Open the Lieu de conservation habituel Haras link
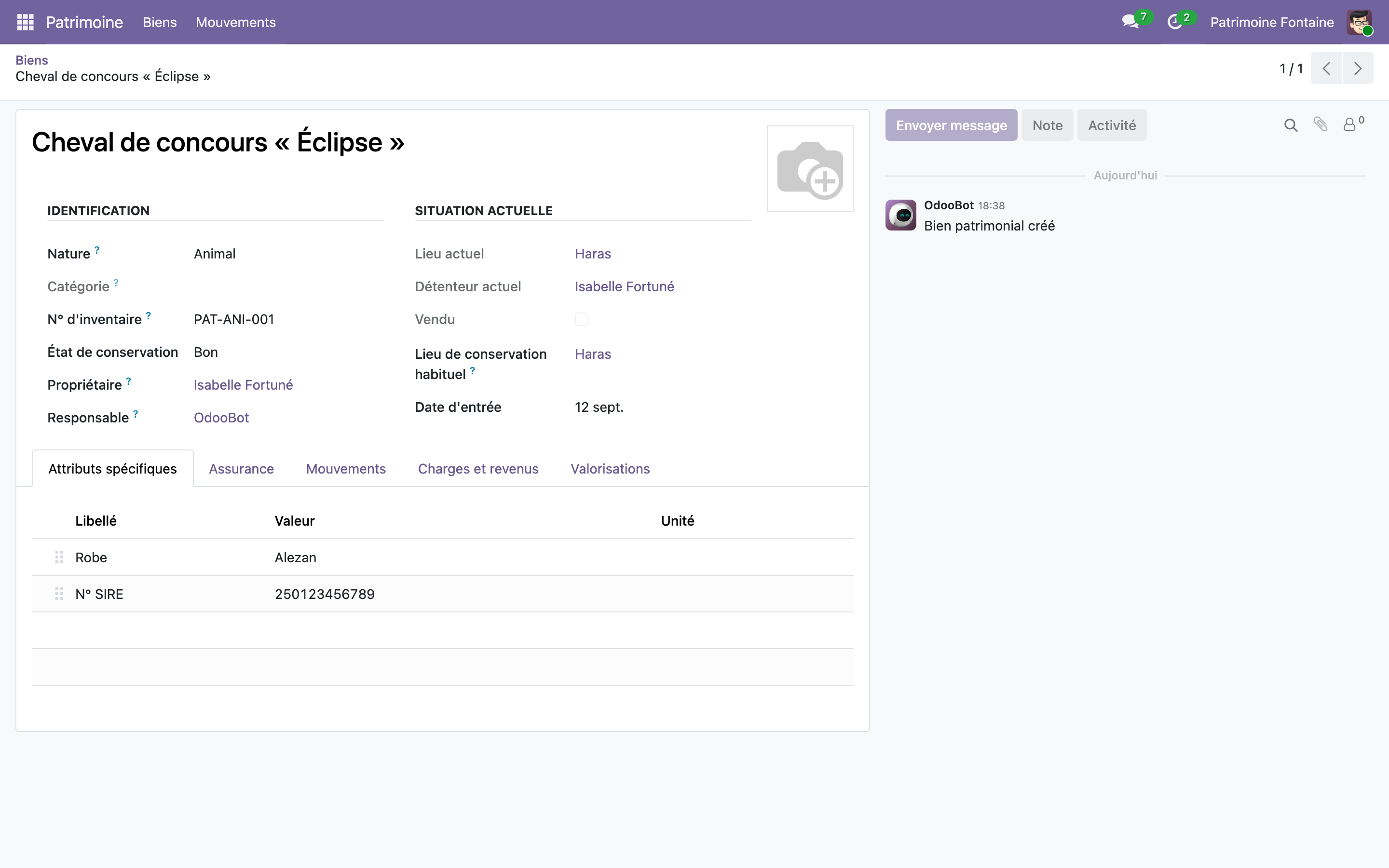Screen dimensions: 1389x868 click(x=593, y=354)
